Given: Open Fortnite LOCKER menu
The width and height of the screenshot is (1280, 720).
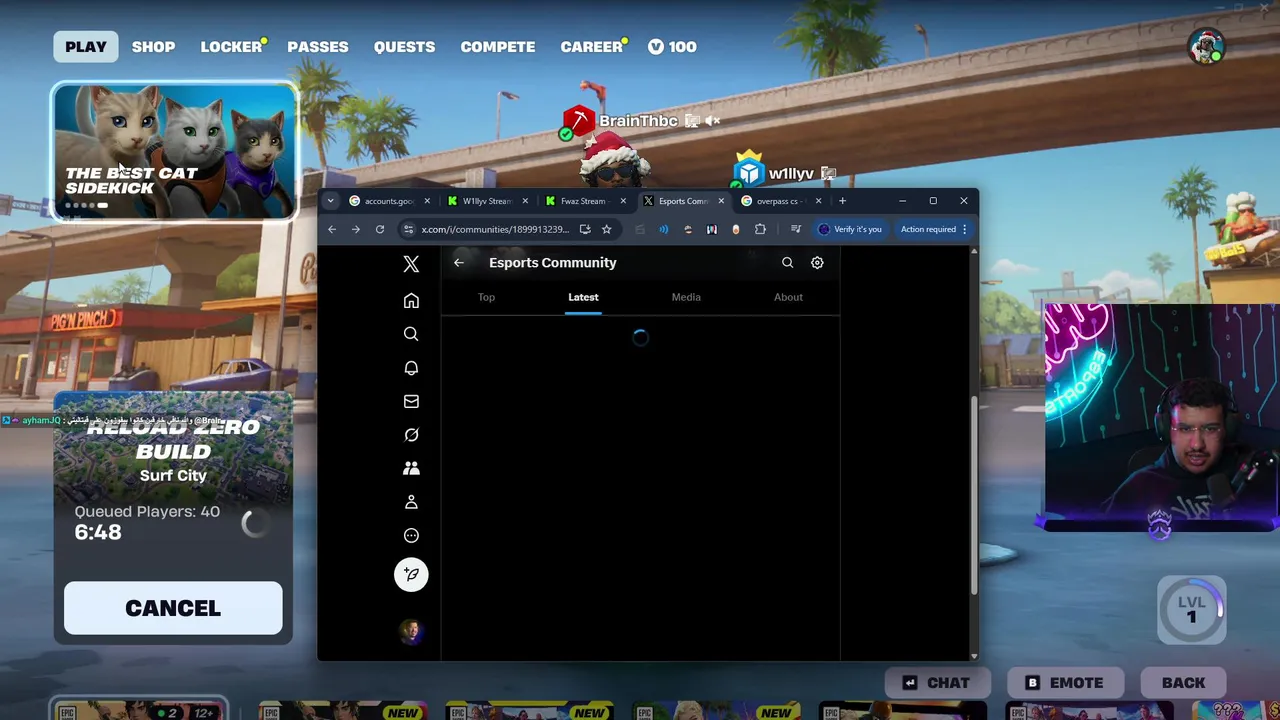Looking at the screenshot, I should tap(231, 47).
